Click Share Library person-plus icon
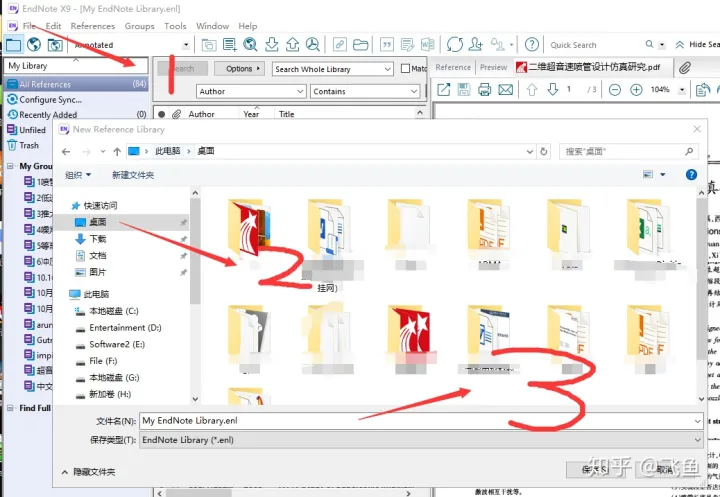 pos(476,45)
